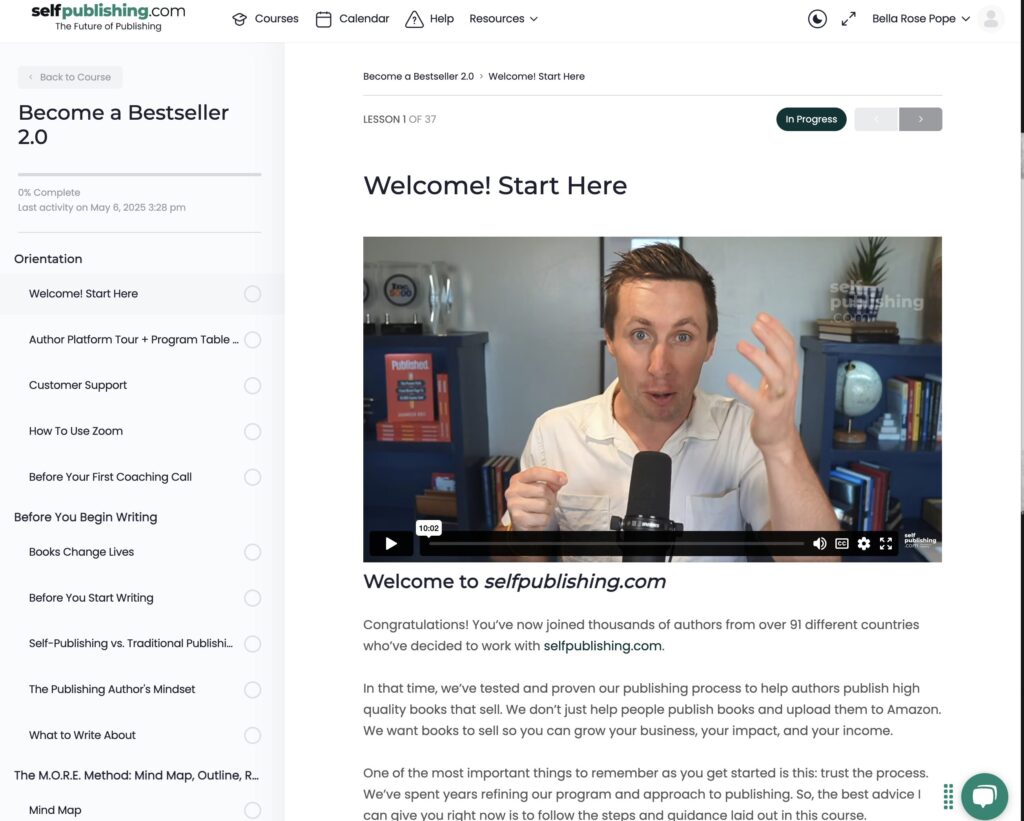Go Back to Course
This screenshot has width=1024, height=821.
(70, 77)
